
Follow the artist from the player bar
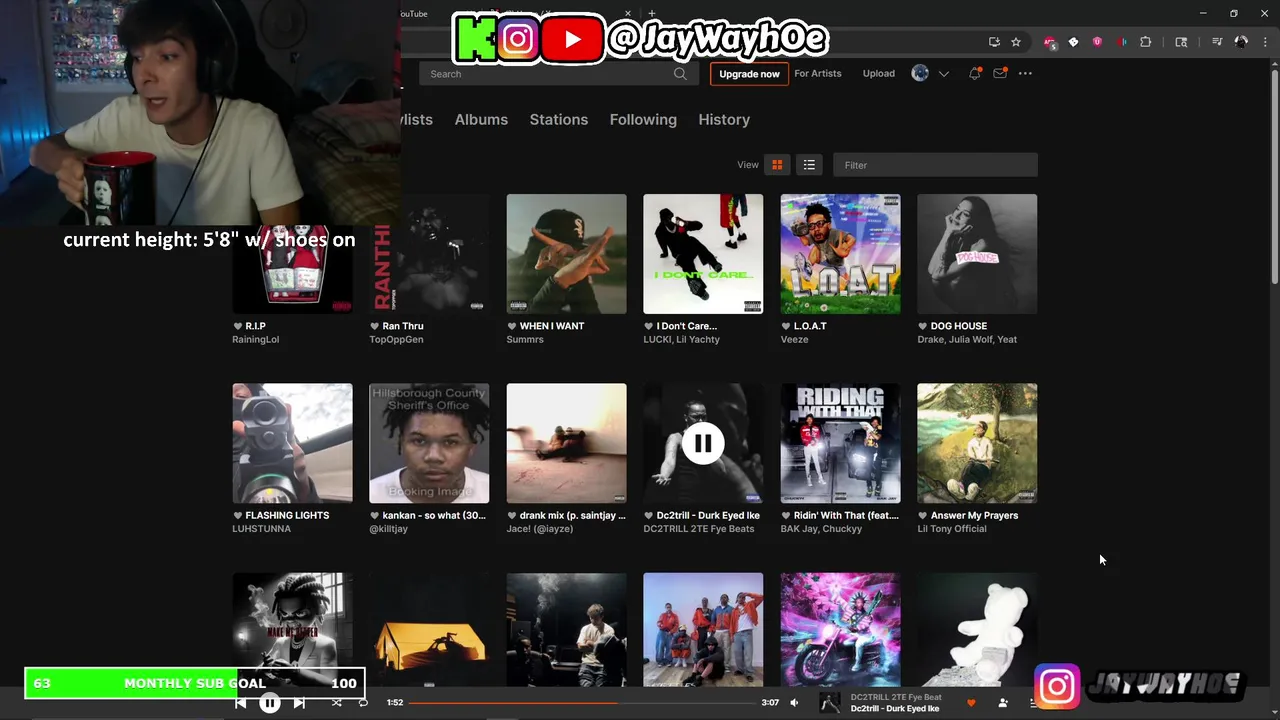[x=1003, y=703]
